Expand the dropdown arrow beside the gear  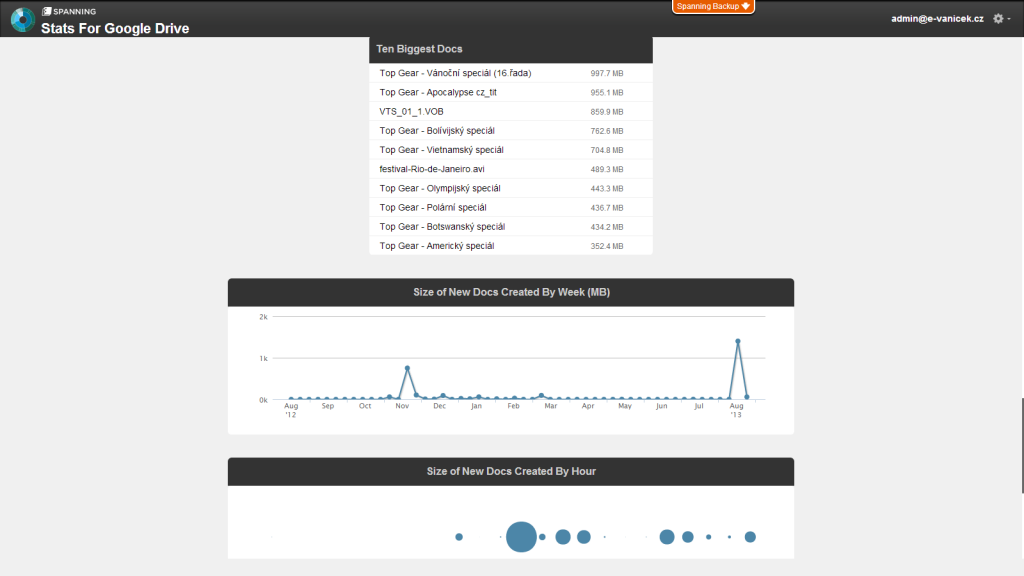tap(1009, 18)
